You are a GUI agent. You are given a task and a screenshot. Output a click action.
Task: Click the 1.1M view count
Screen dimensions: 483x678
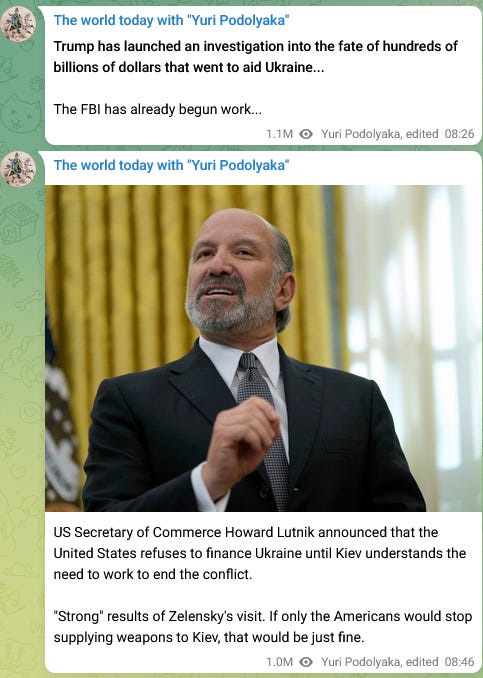[x=279, y=134]
